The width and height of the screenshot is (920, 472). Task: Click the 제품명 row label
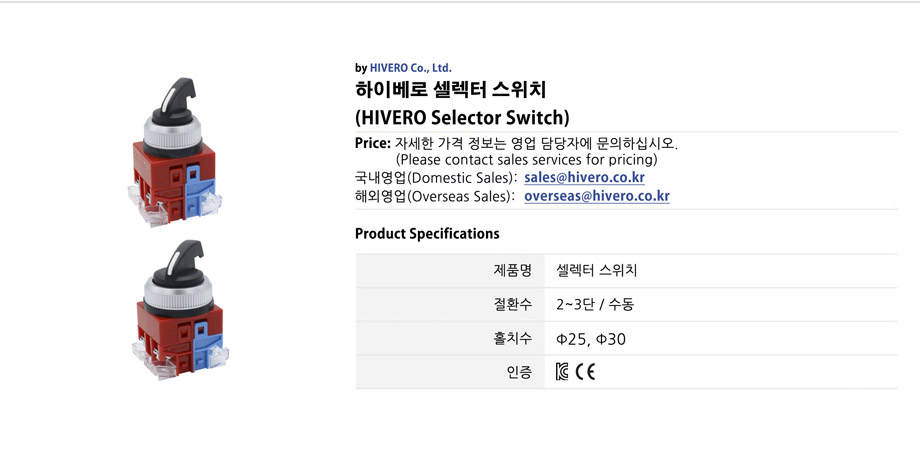(x=512, y=270)
